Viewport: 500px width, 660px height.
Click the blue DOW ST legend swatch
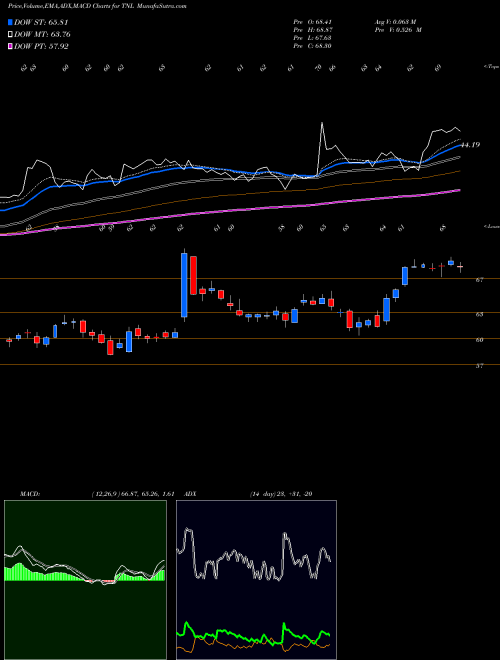point(11,22)
